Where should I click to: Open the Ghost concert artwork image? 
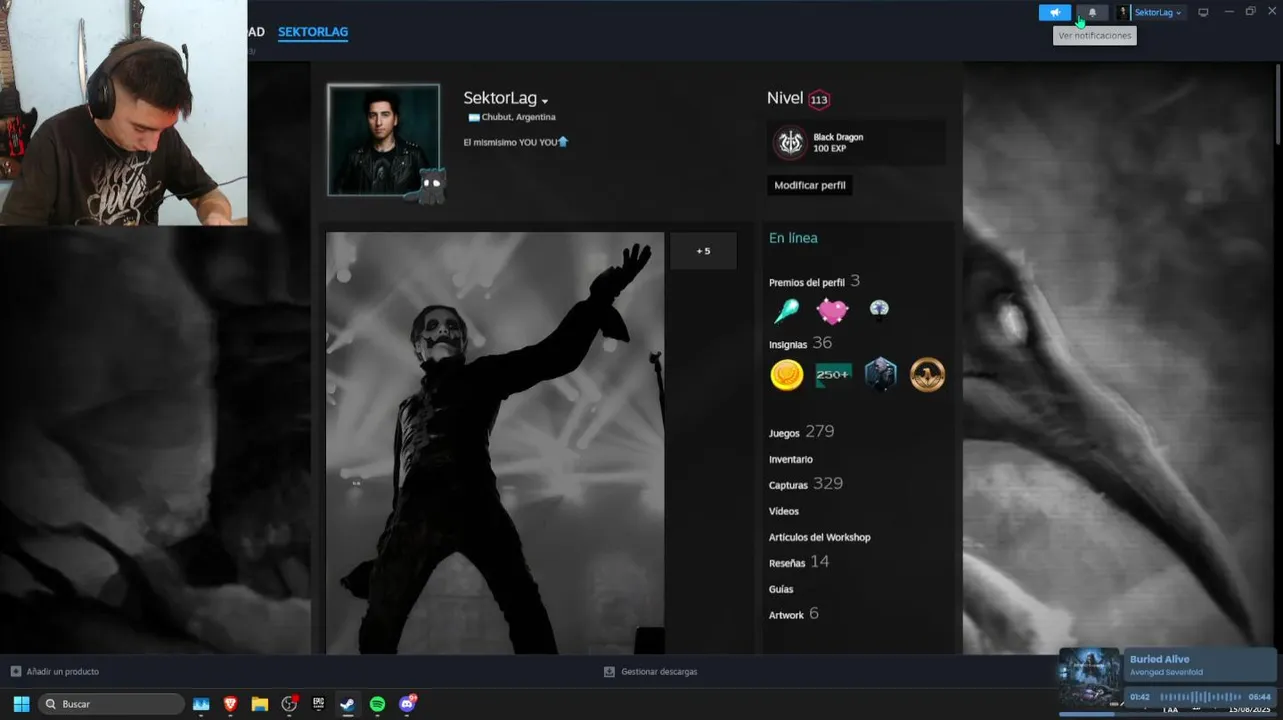pyautogui.click(x=495, y=443)
